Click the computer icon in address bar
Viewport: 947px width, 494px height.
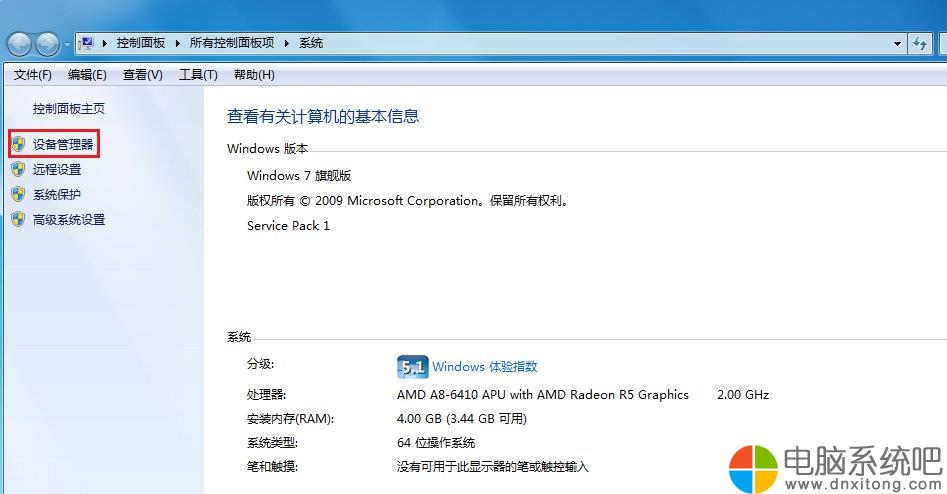point(86,43)
